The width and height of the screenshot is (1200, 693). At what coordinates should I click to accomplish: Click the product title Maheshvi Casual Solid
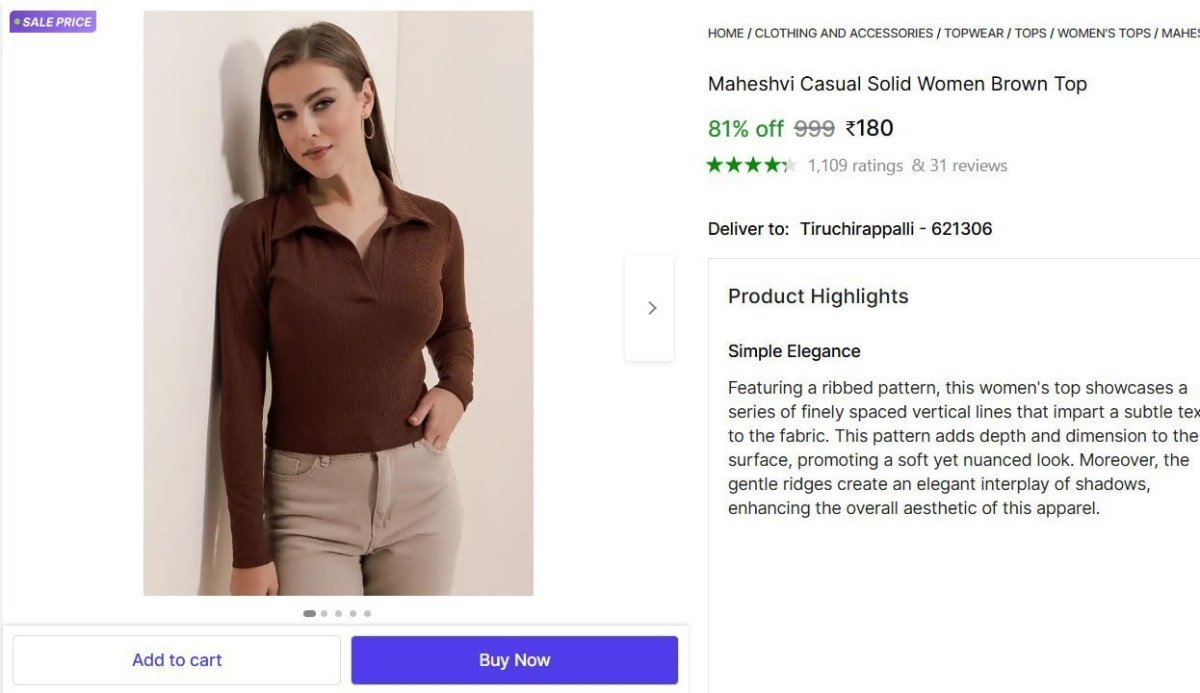coord(897,84)
